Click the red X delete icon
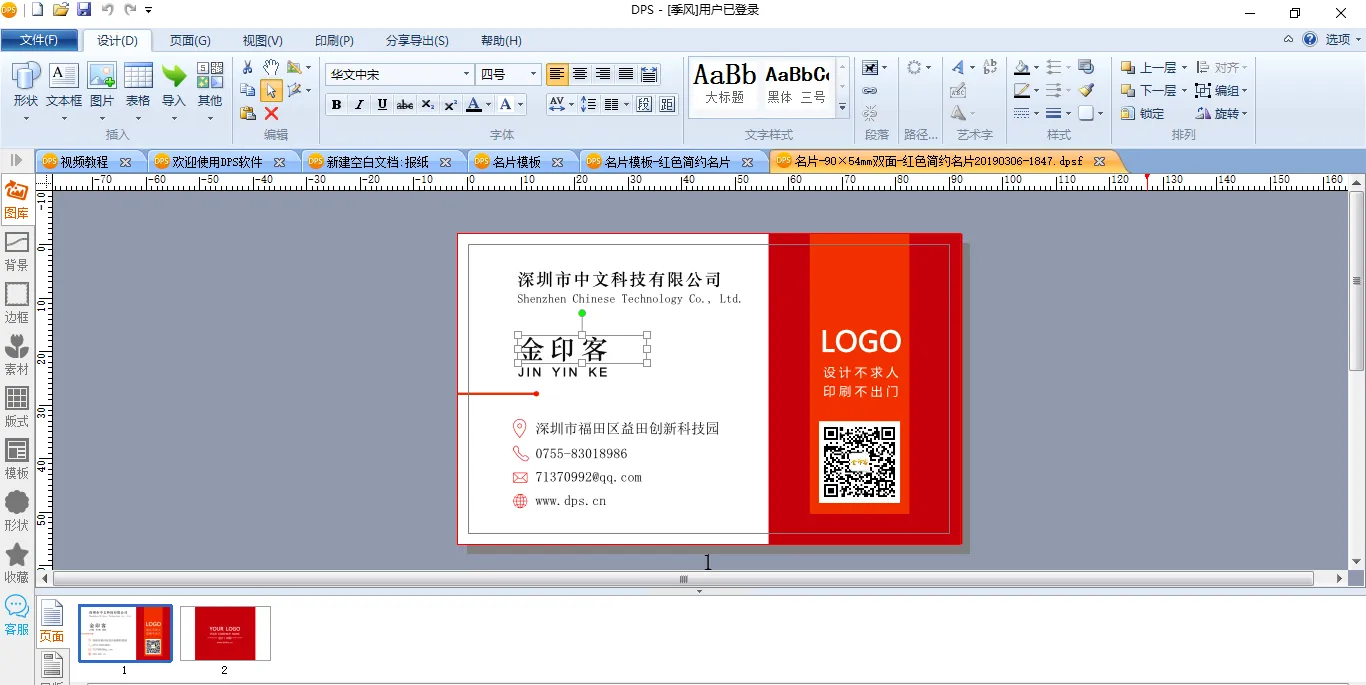The width and height of the screenshot is (1366, 685). [271, 113]
